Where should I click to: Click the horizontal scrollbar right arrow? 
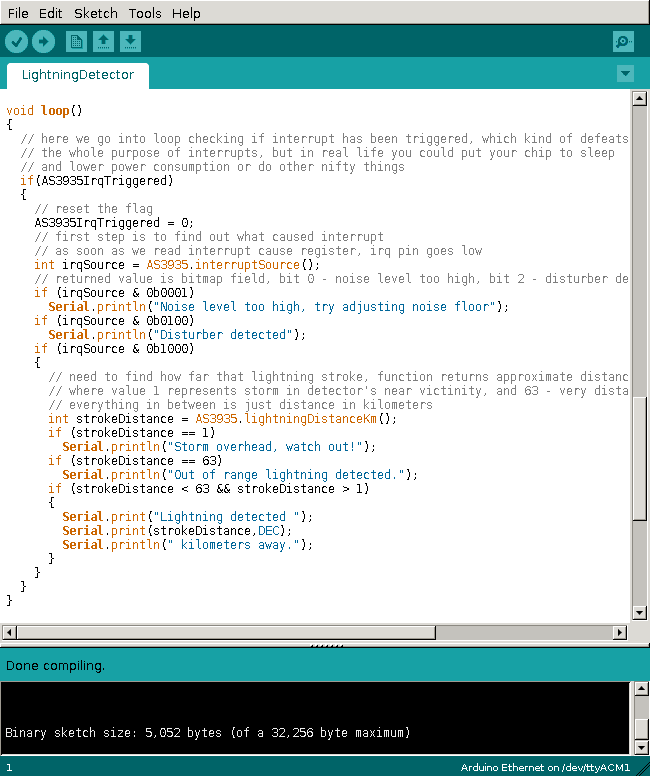[x=620, y=632]
